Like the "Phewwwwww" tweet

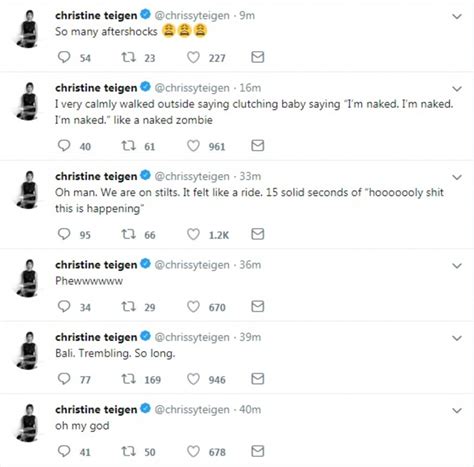point(193,306)
